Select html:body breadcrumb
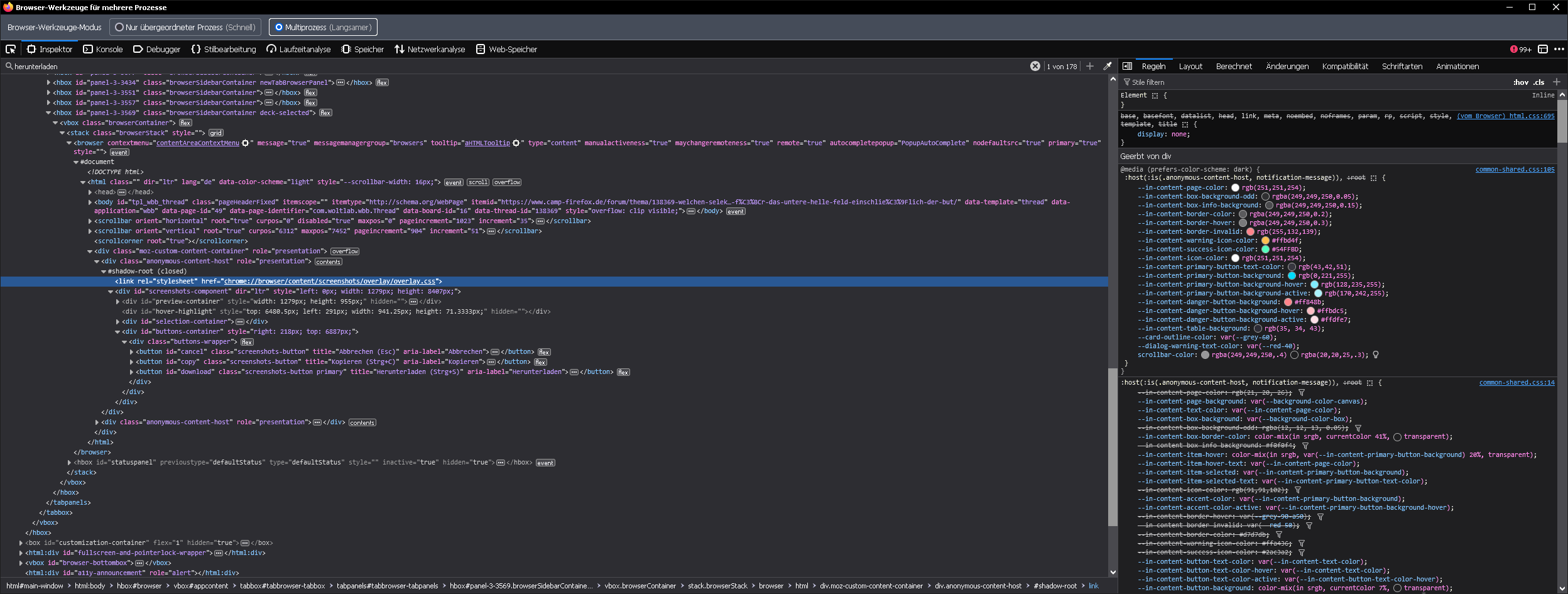Screen dimensions: 1568x594 click(x=90, y=586)
